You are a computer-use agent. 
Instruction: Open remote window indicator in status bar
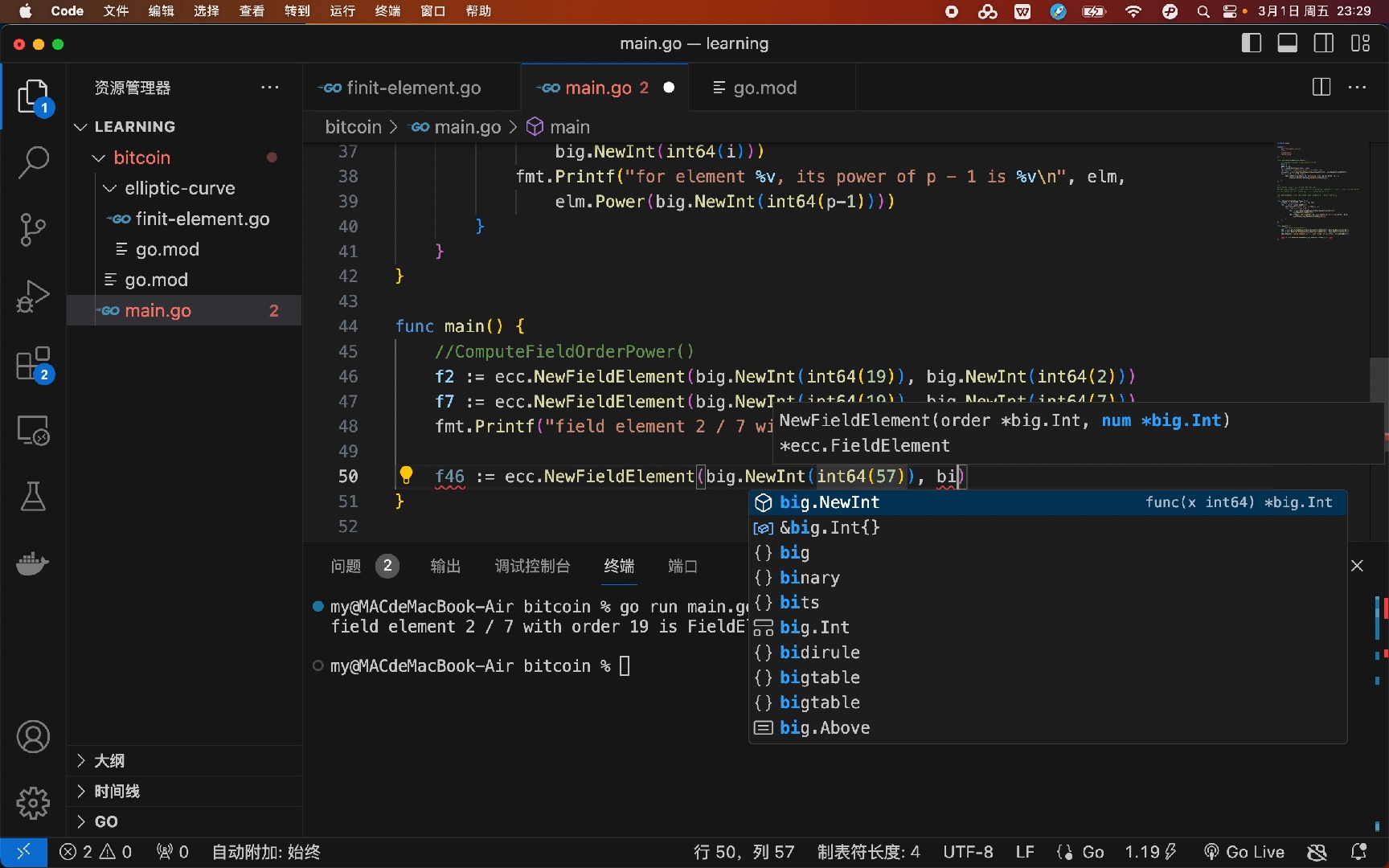click(x=23, y=852)
